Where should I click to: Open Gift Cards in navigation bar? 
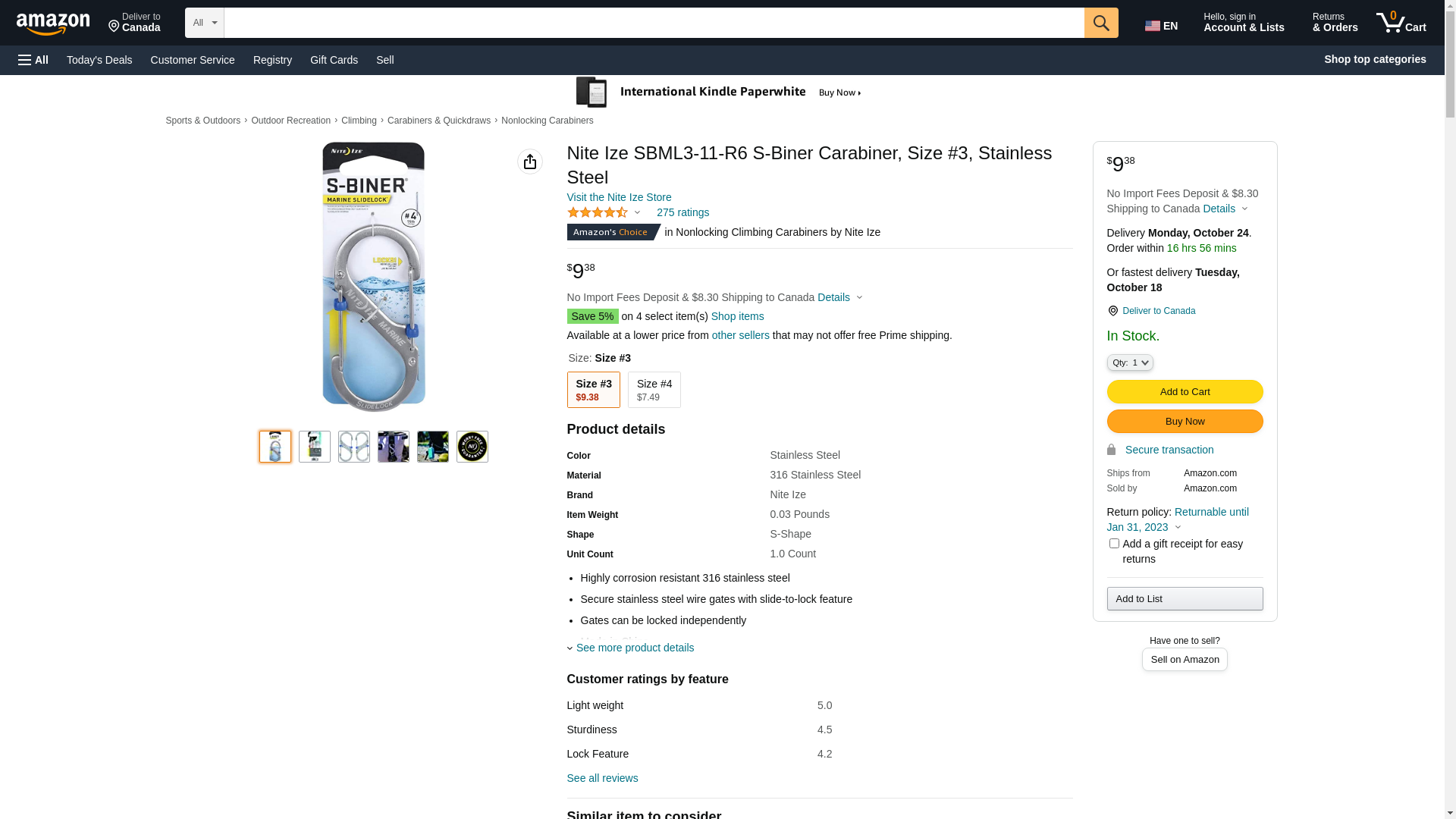tap(334, 60)
